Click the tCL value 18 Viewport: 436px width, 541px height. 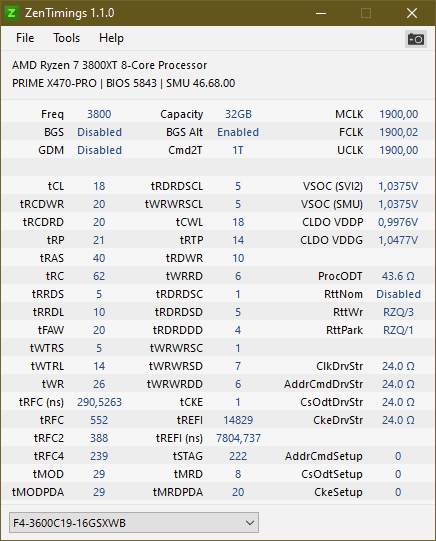99,186
